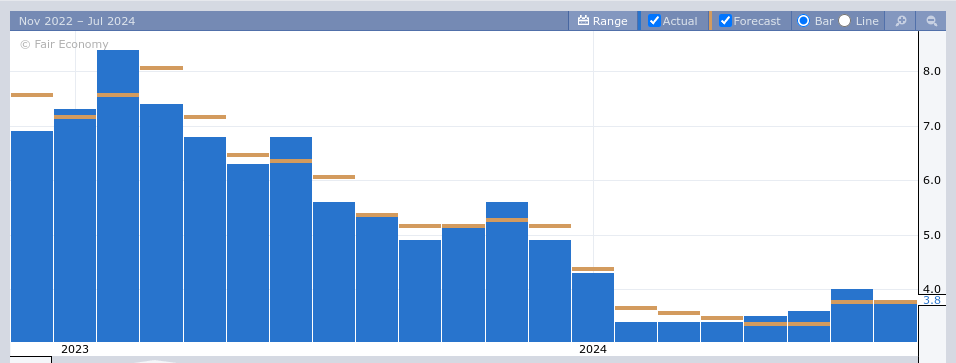Select the Bar chart radio button
956x363 pixels.
[804, 21]
